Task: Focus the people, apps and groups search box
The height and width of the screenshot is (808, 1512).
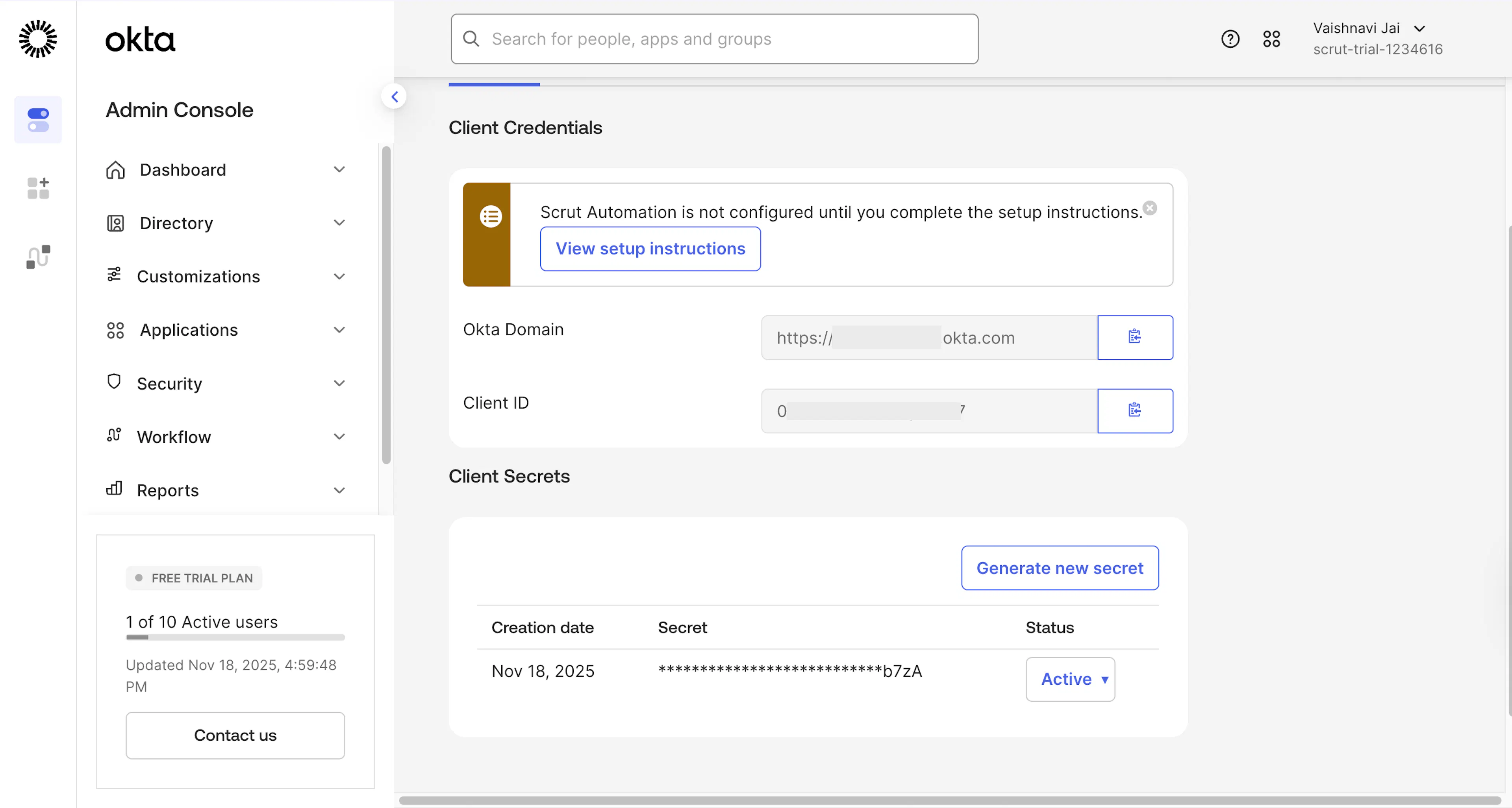Action: (x=714, y=39)
